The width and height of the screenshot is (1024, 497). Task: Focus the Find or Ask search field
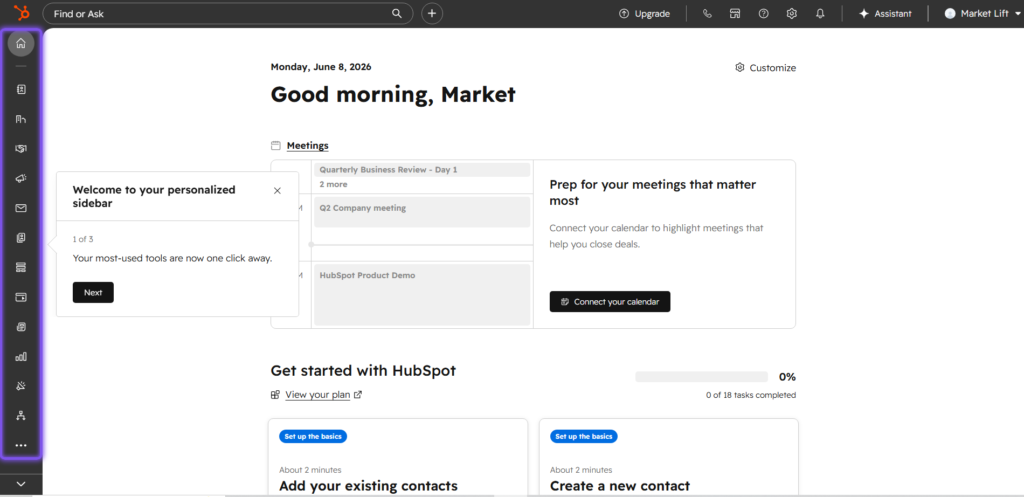tap(228, 13)
